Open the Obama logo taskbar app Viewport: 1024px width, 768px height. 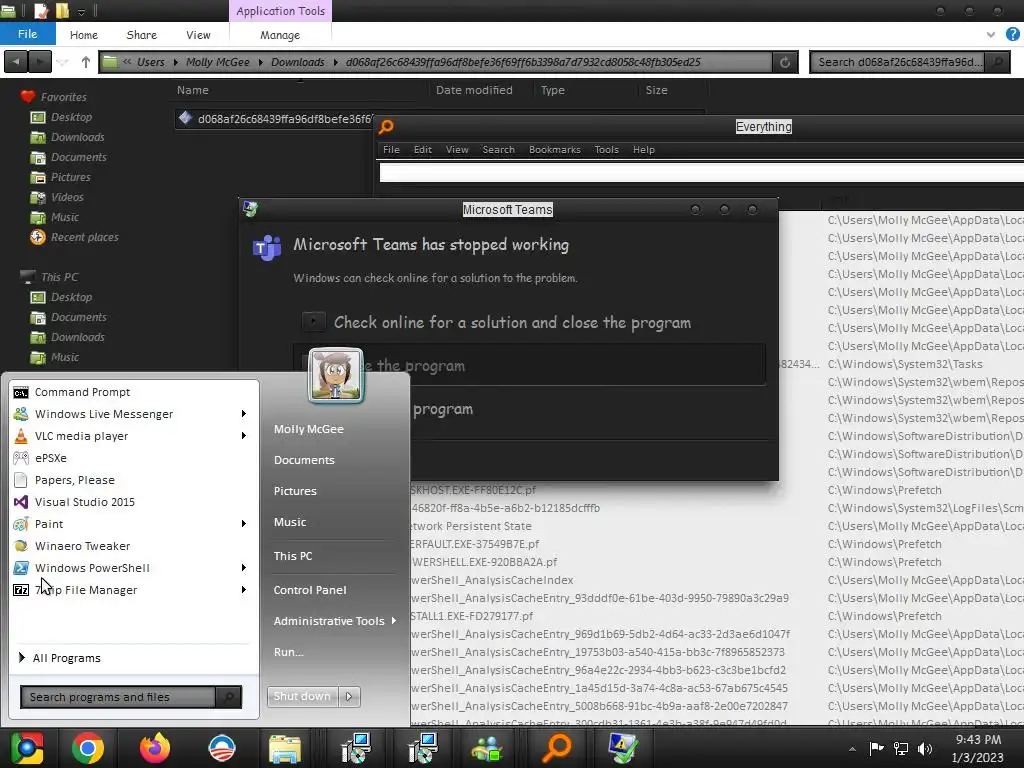tap(221, 748)
